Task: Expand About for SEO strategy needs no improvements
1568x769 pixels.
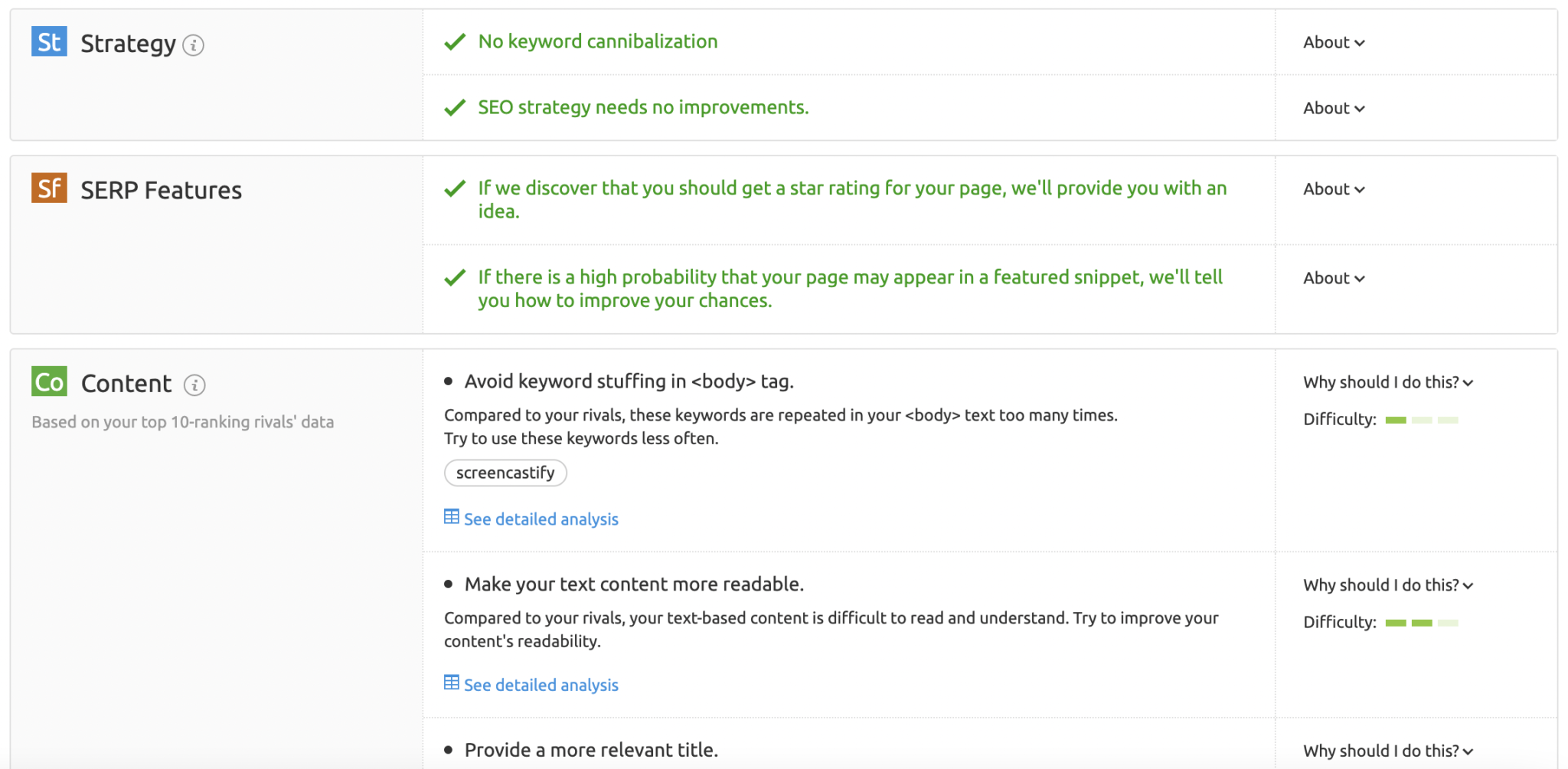Action: (1334, 109)
